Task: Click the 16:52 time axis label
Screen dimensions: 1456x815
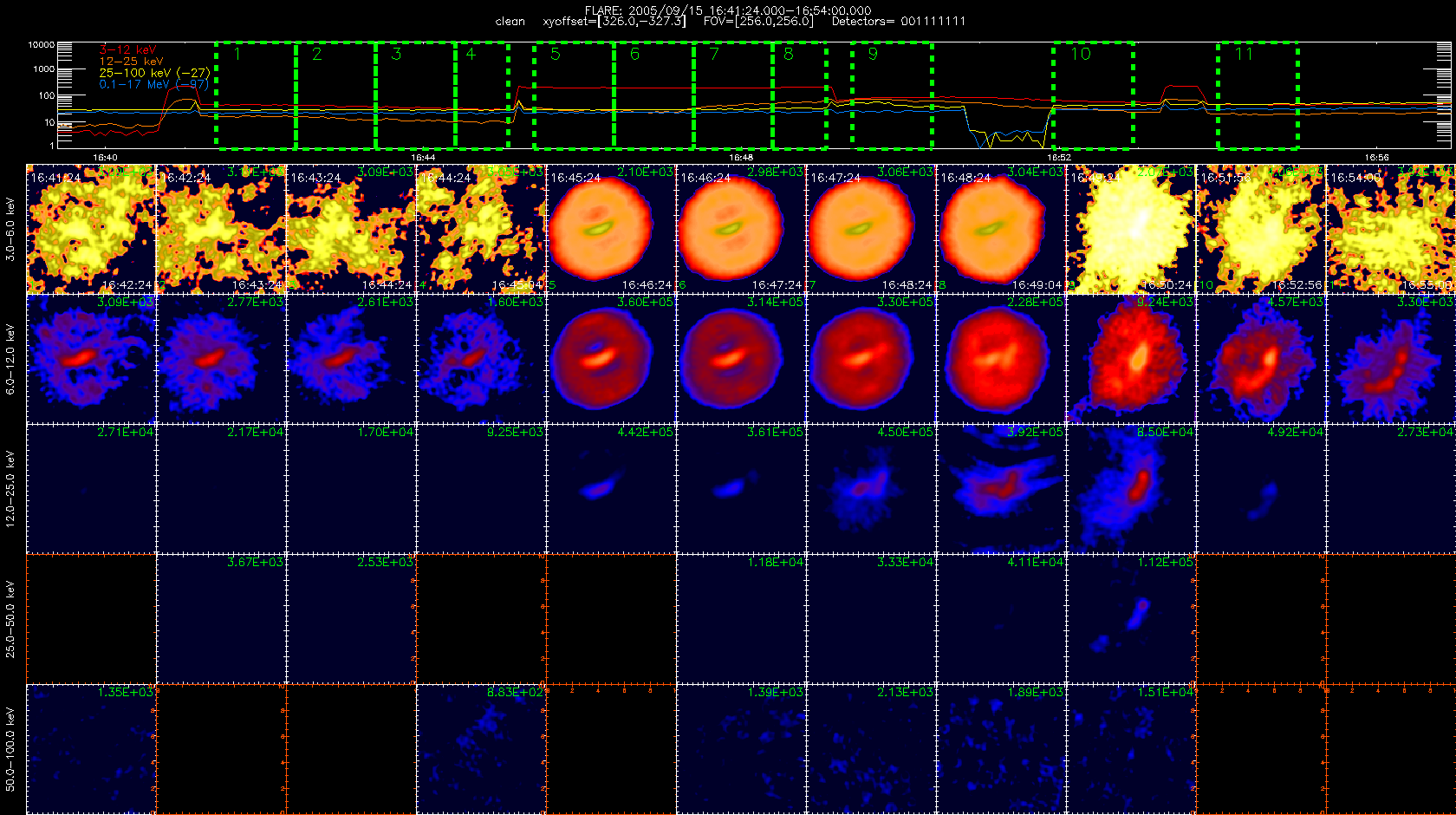Action: pos(1059,158)
